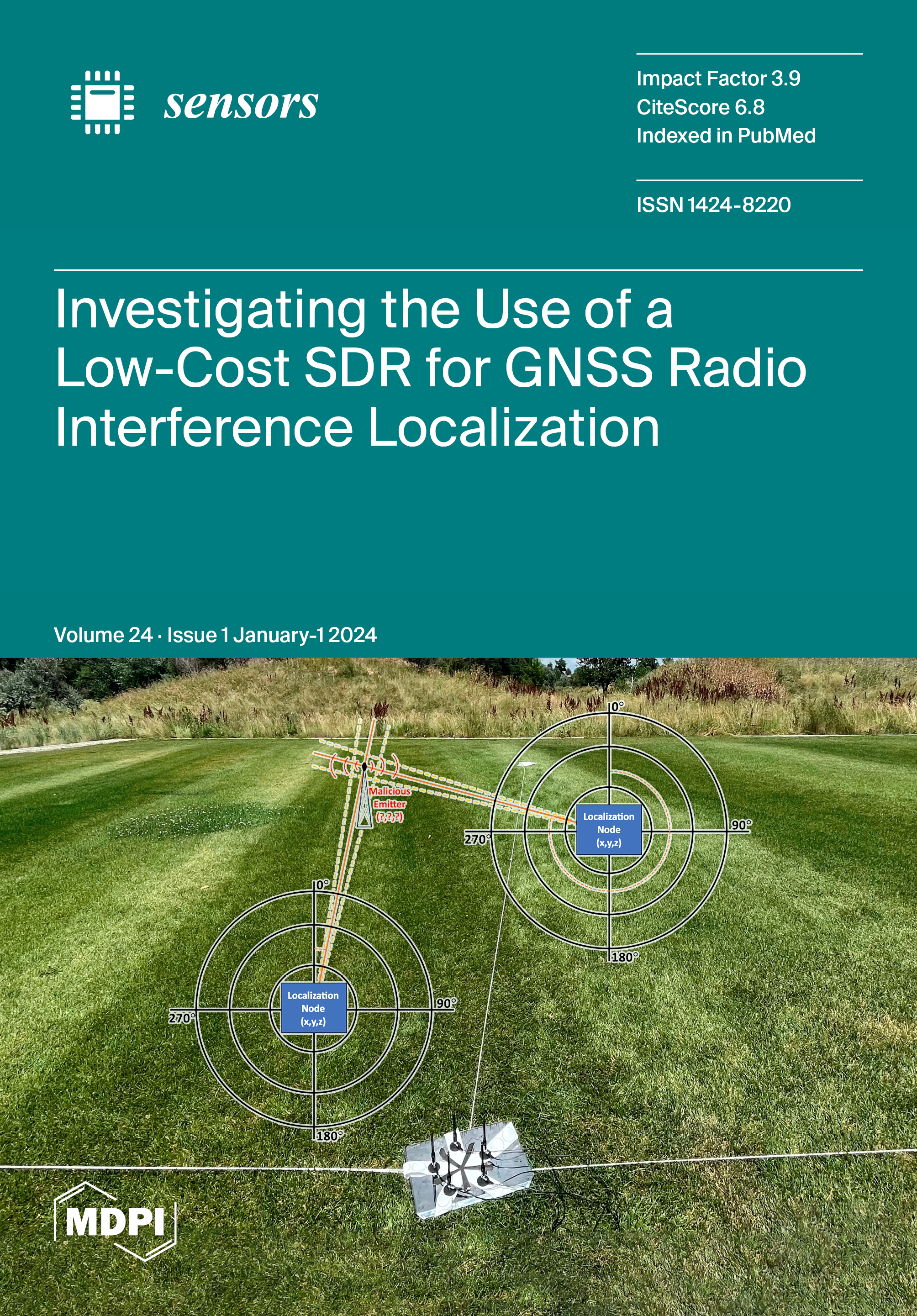Screen dimensions: 917x1316
Task: Click the Volume 24 Issue 1 line
Action: click(215, 635)
